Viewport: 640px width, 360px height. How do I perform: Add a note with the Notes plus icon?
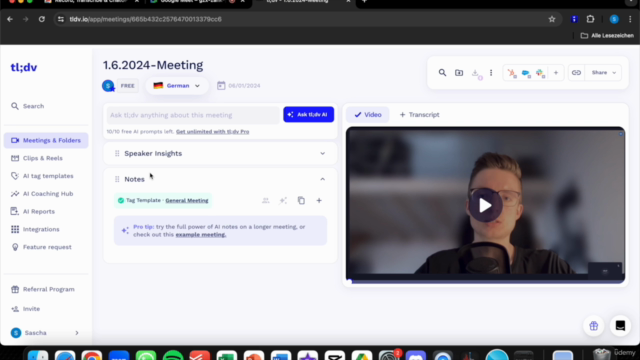click(319, 200)
